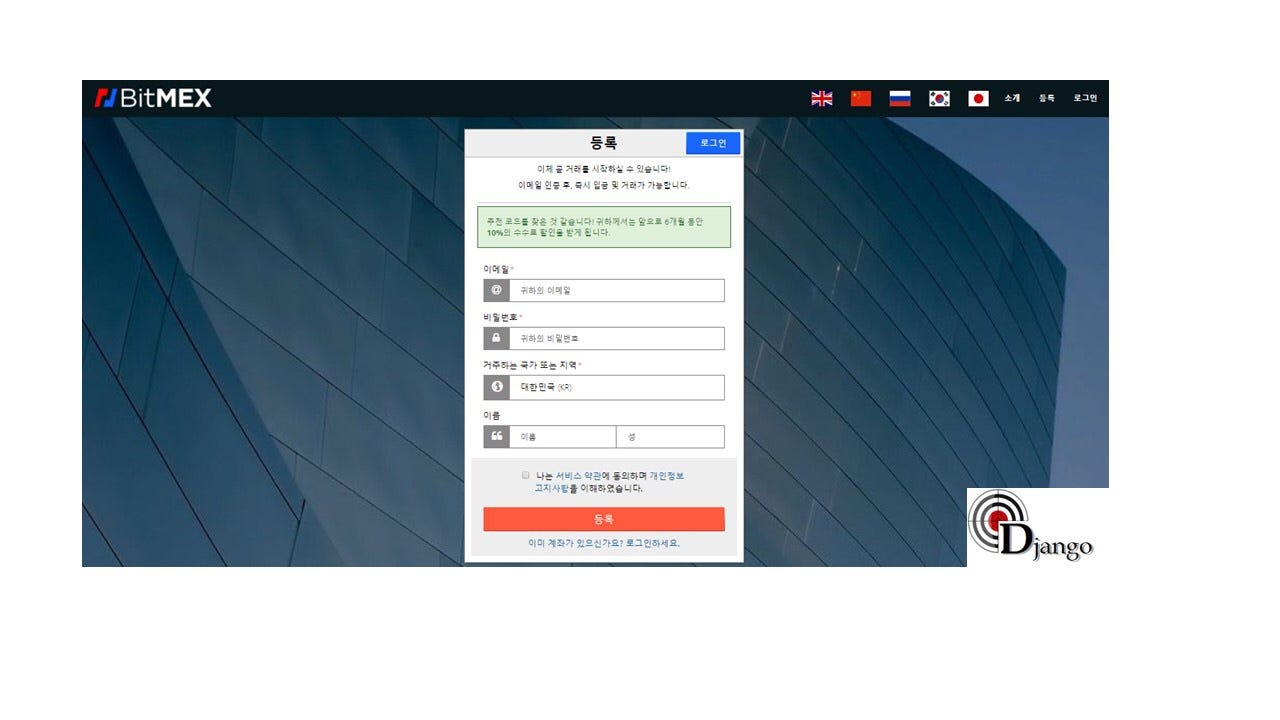Click the quotation mark icon beside name fields
Image resolution: width=1280 pixels, height=720 pixels.
[x=497, y=436]
